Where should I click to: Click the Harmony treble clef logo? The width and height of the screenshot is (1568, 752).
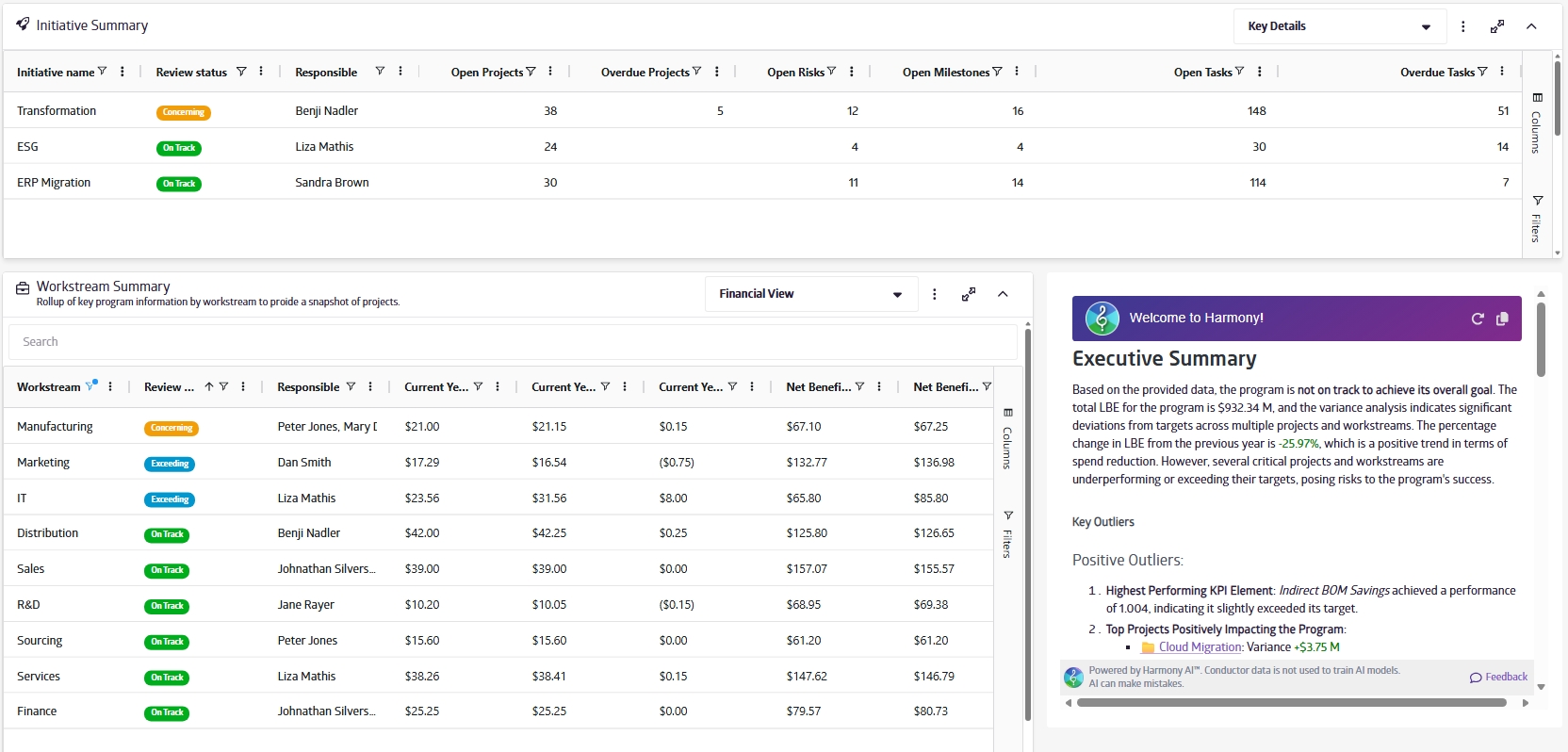(x=1102, y=319)
